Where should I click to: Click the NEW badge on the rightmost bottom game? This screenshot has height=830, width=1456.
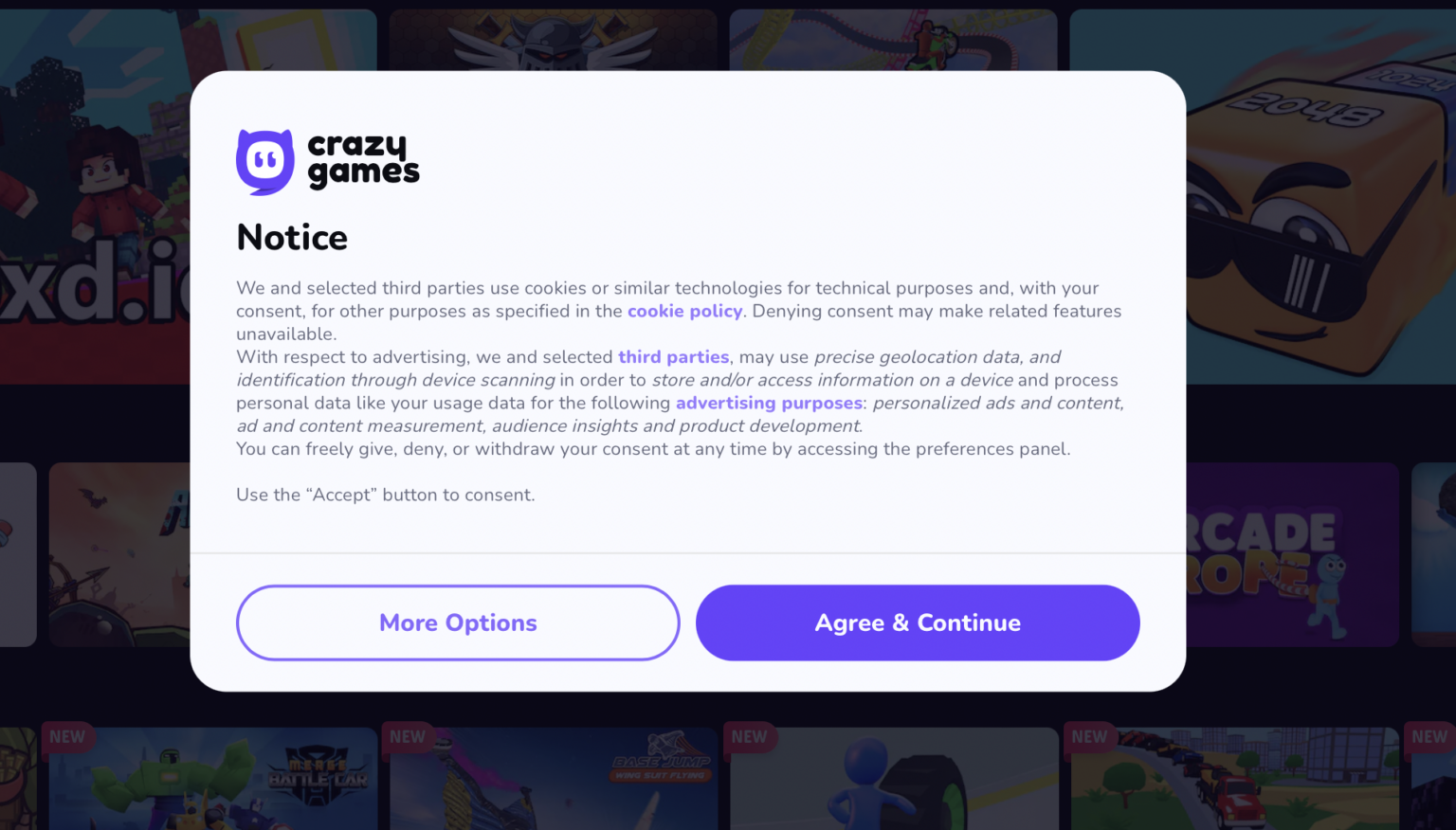tap(1429, 736)
